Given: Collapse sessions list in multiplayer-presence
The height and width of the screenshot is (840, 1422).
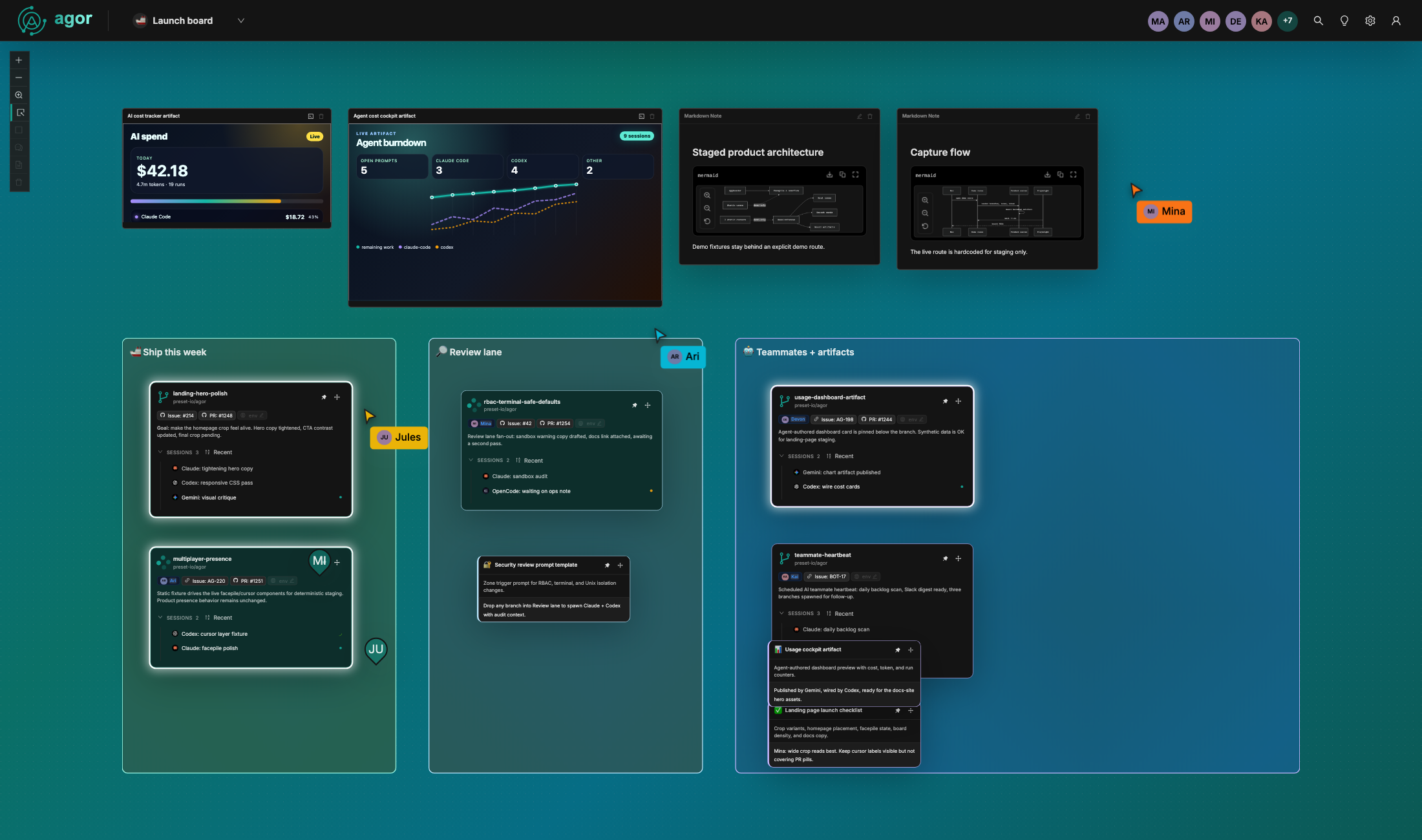Looking at the screenshot, I should (160, 618).
